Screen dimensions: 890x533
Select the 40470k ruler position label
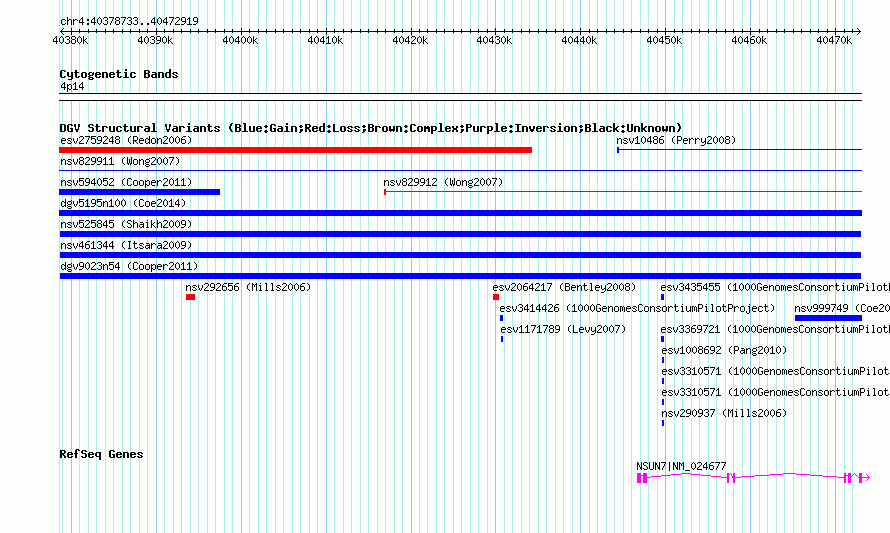[x=834, y=40]
